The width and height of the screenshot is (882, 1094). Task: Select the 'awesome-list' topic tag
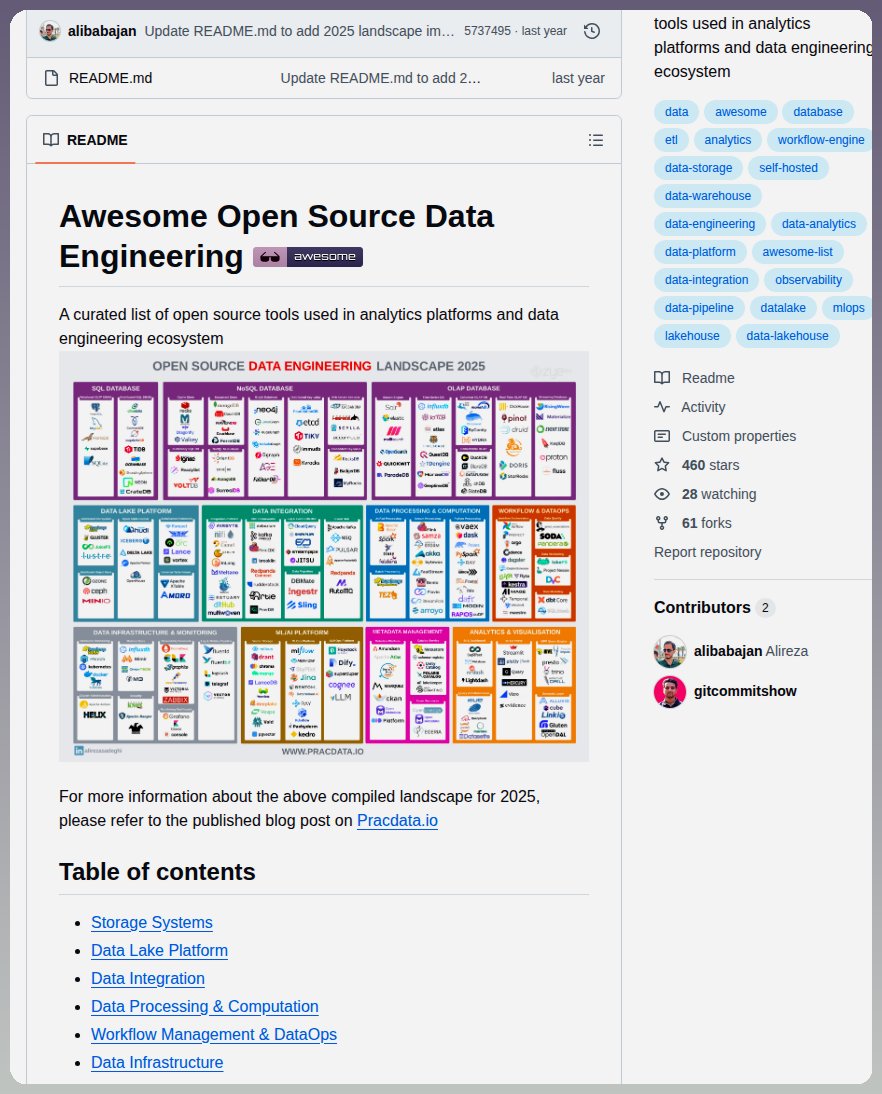coord(798,251)
